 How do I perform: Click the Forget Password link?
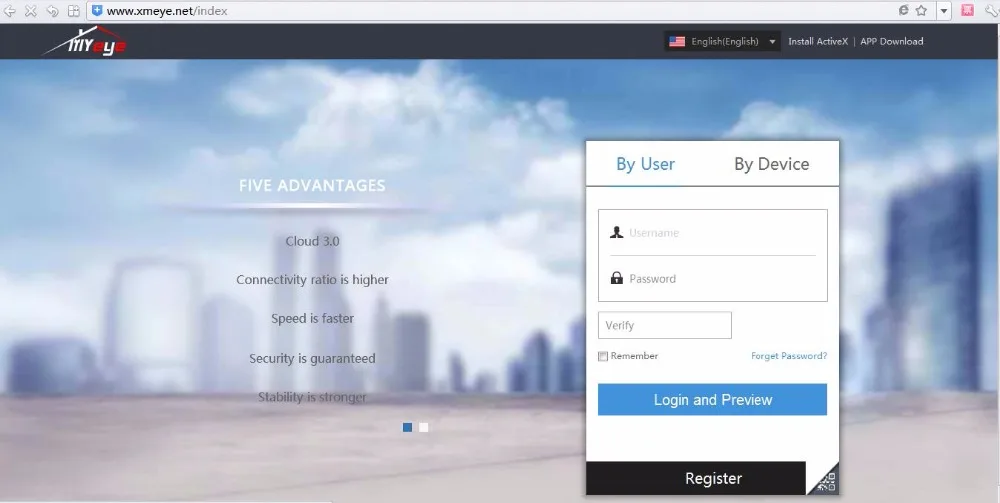(788, 356)
